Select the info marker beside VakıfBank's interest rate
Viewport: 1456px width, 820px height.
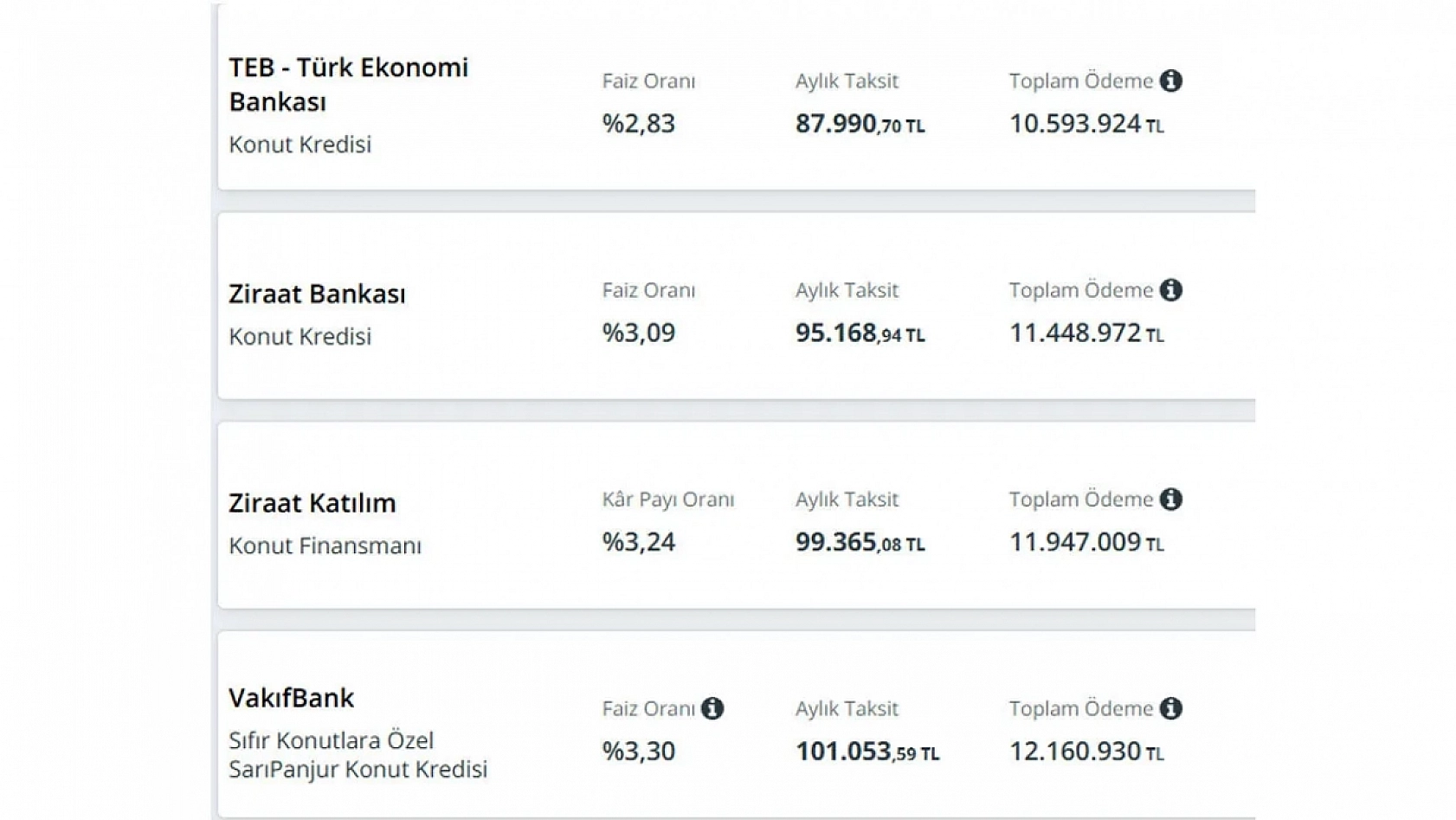point(712,708)
